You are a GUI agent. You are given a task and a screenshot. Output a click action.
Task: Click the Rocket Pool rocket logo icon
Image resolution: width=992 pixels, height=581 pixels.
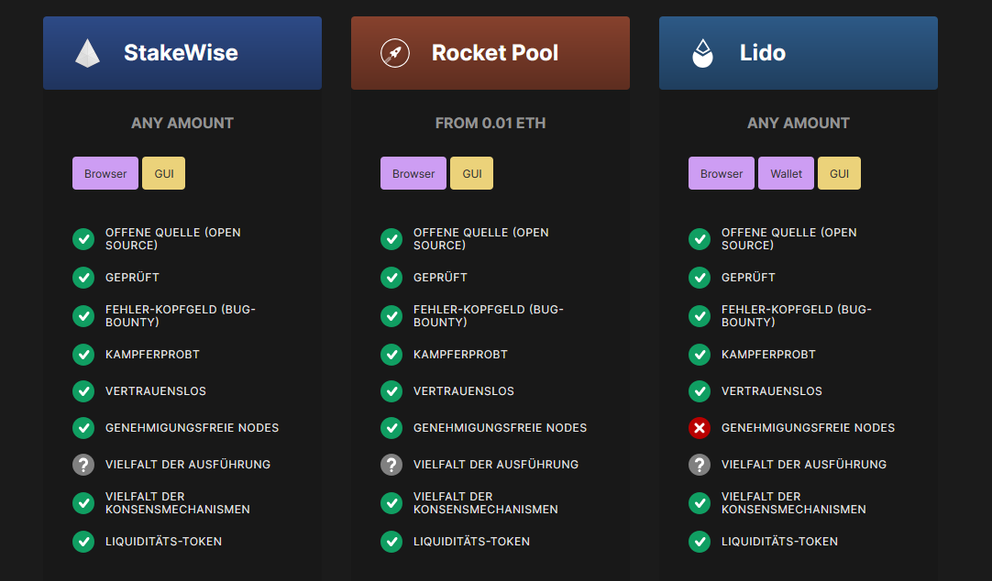[x=395, y=53]
